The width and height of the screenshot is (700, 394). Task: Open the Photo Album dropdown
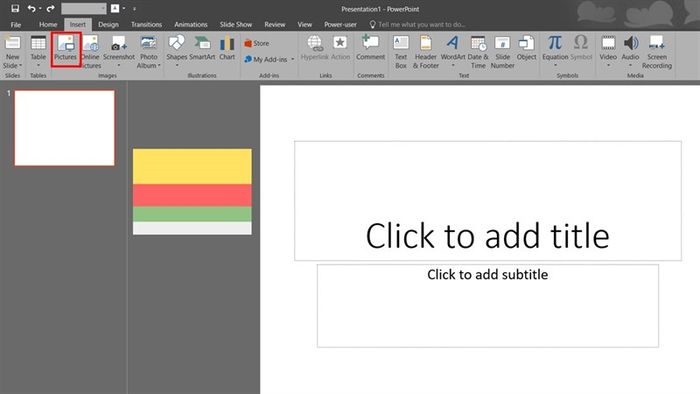(x=149, y=52)
